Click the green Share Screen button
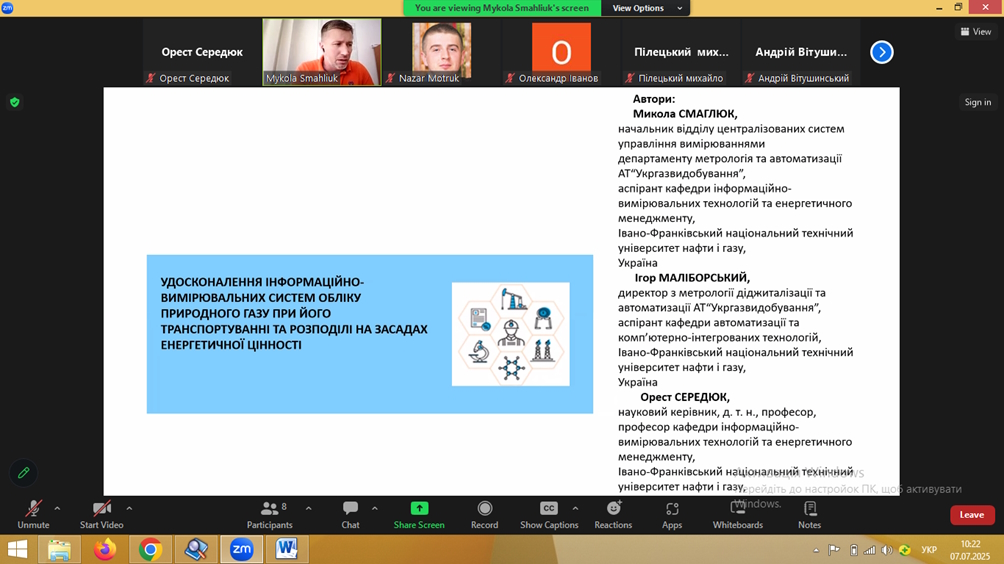This screenshot has width=1004, height=564. 419,515
